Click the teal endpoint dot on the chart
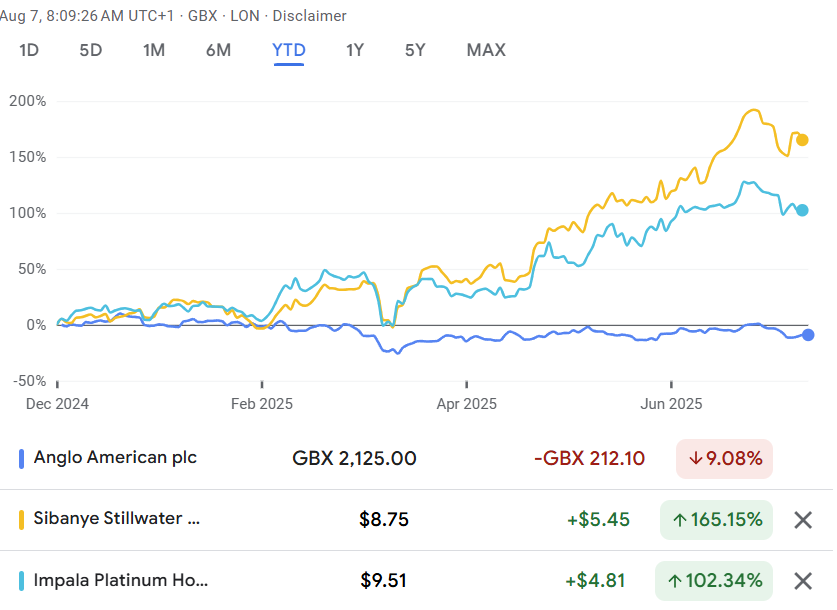The height and width of the screenshot is (610, 837). [x=802, y=210]
